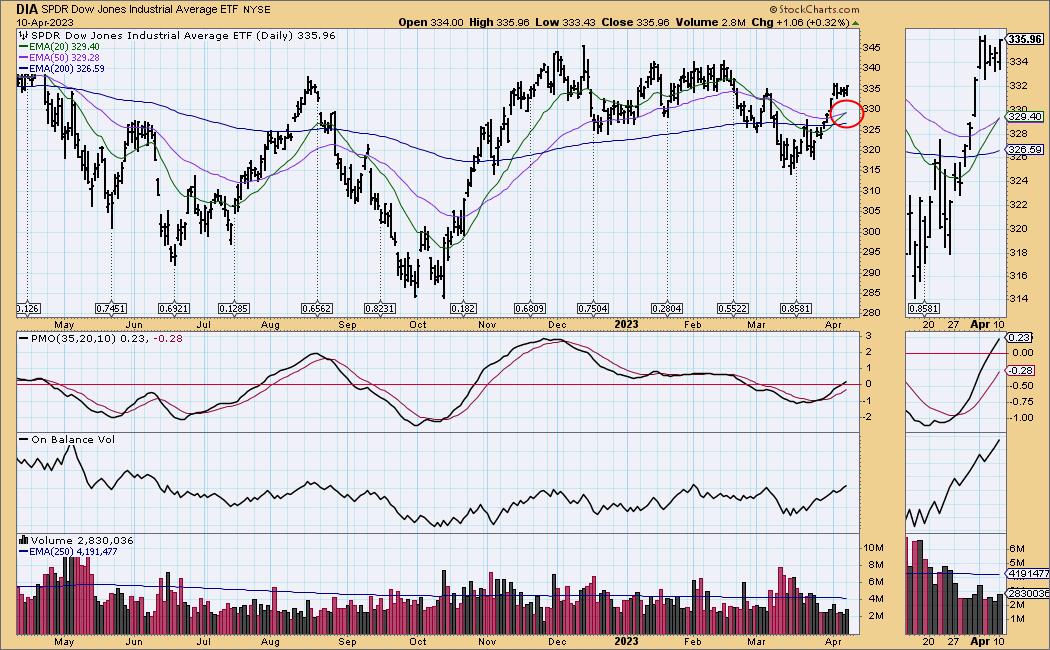Click the 335.96 price tag in zoom panel
This screenshot has height=650, width=1050.
click(1025, 39)
